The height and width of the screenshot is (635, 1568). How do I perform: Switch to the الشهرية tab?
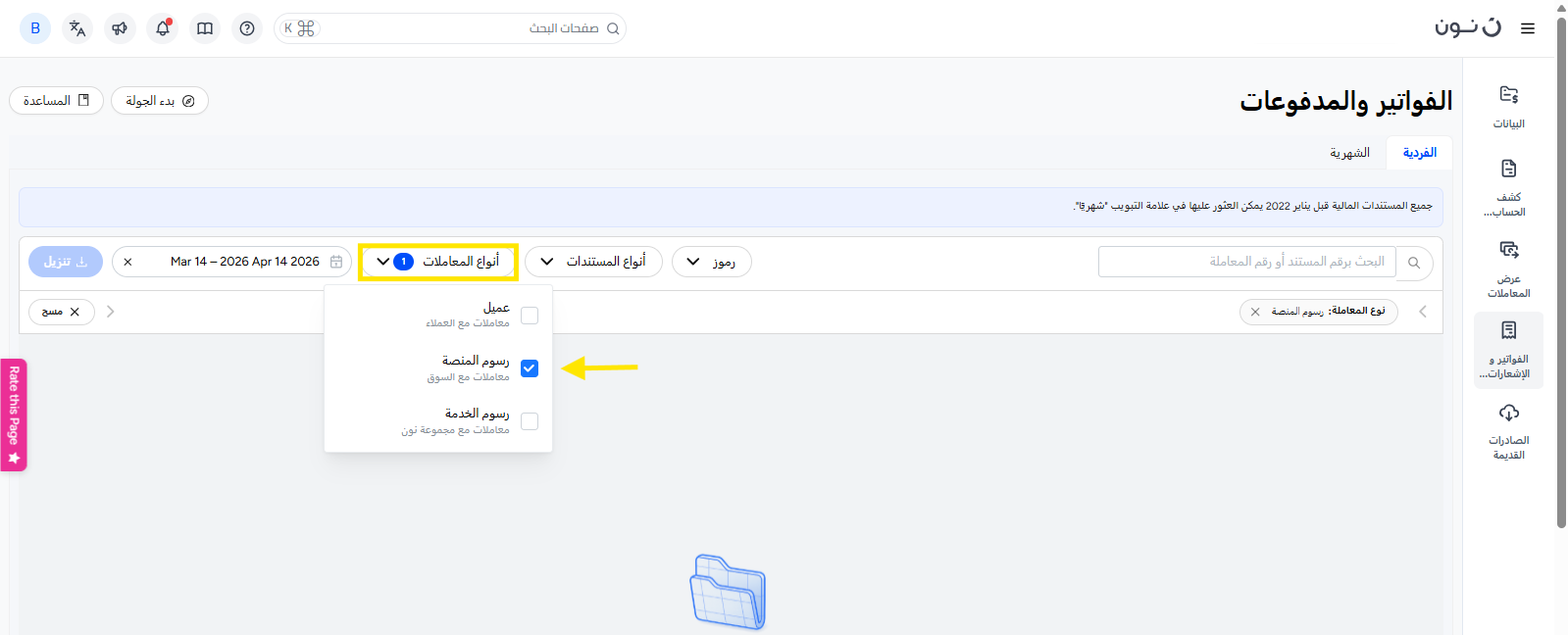pyautogui.click(x=1349, y=153)
